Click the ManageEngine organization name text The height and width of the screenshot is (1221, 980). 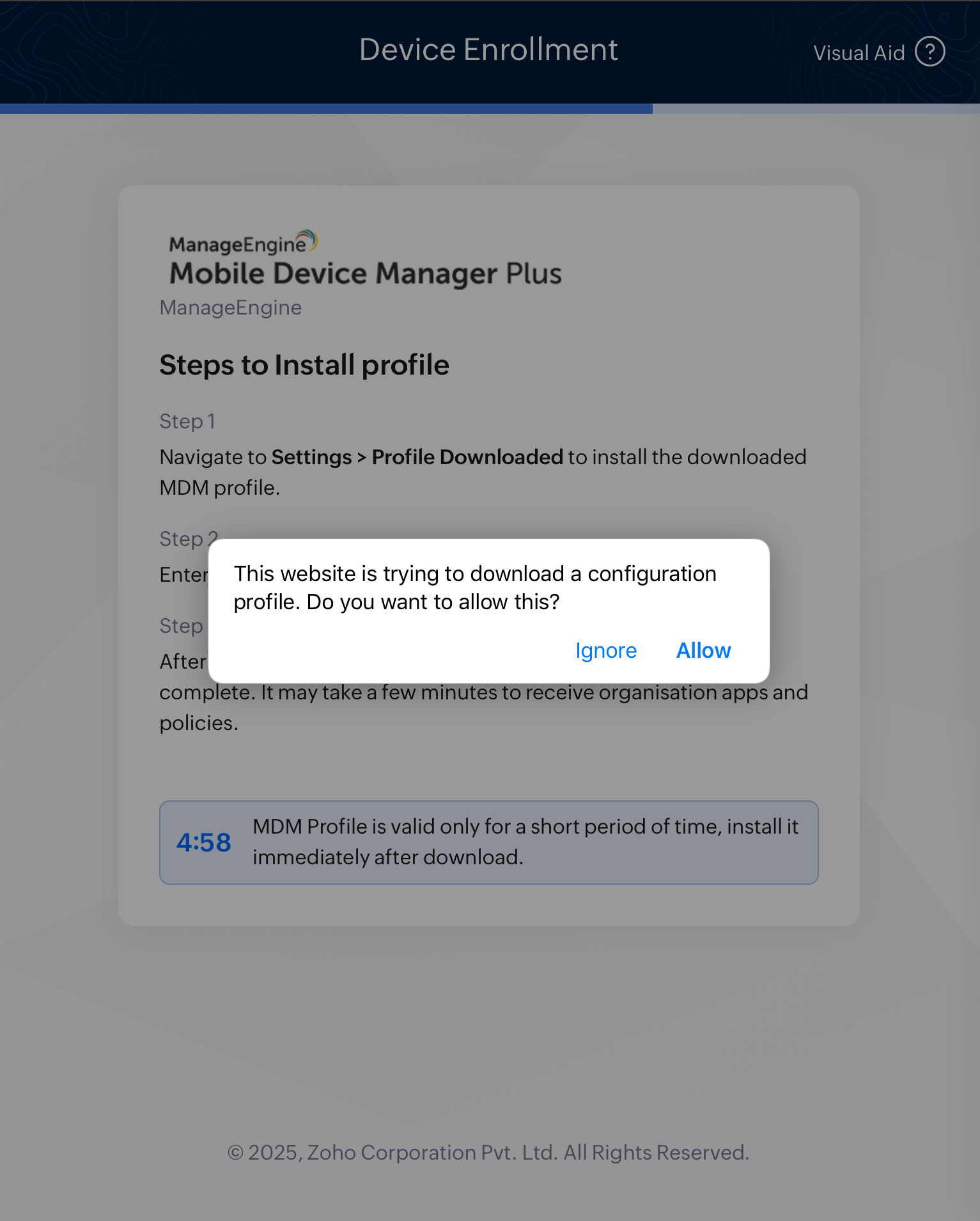point(231,308)
